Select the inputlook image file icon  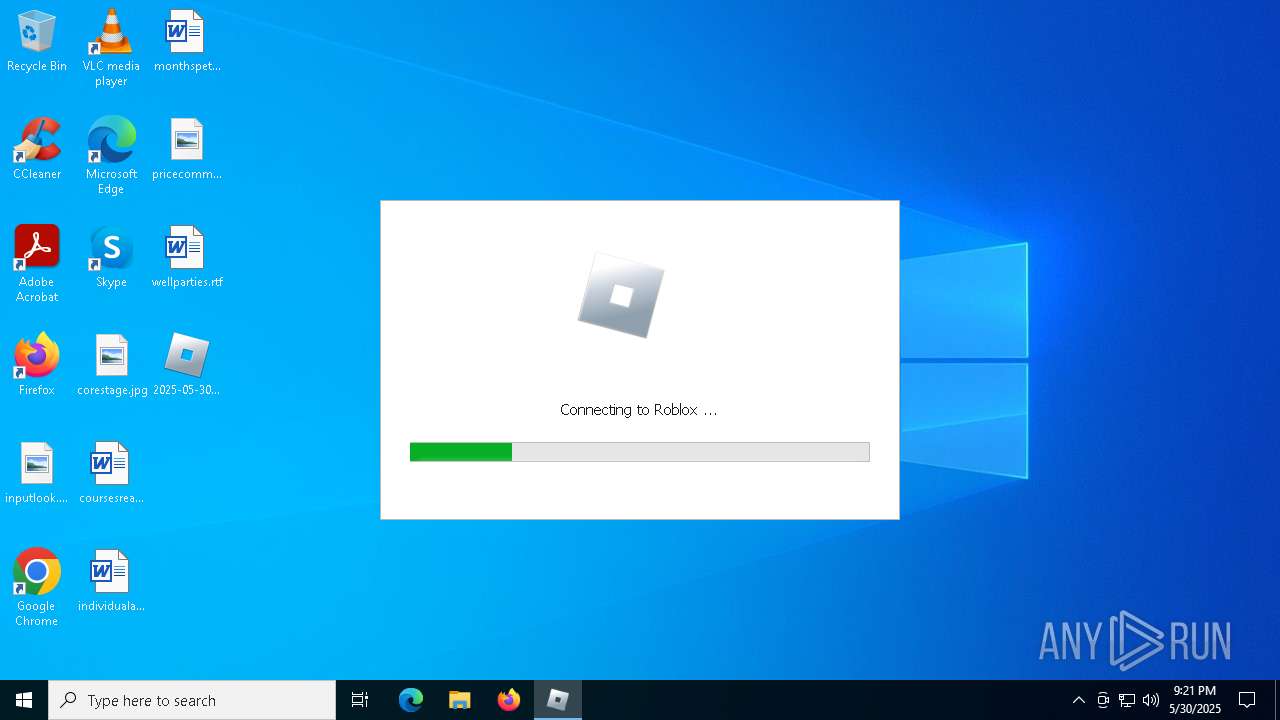[37, 474]
